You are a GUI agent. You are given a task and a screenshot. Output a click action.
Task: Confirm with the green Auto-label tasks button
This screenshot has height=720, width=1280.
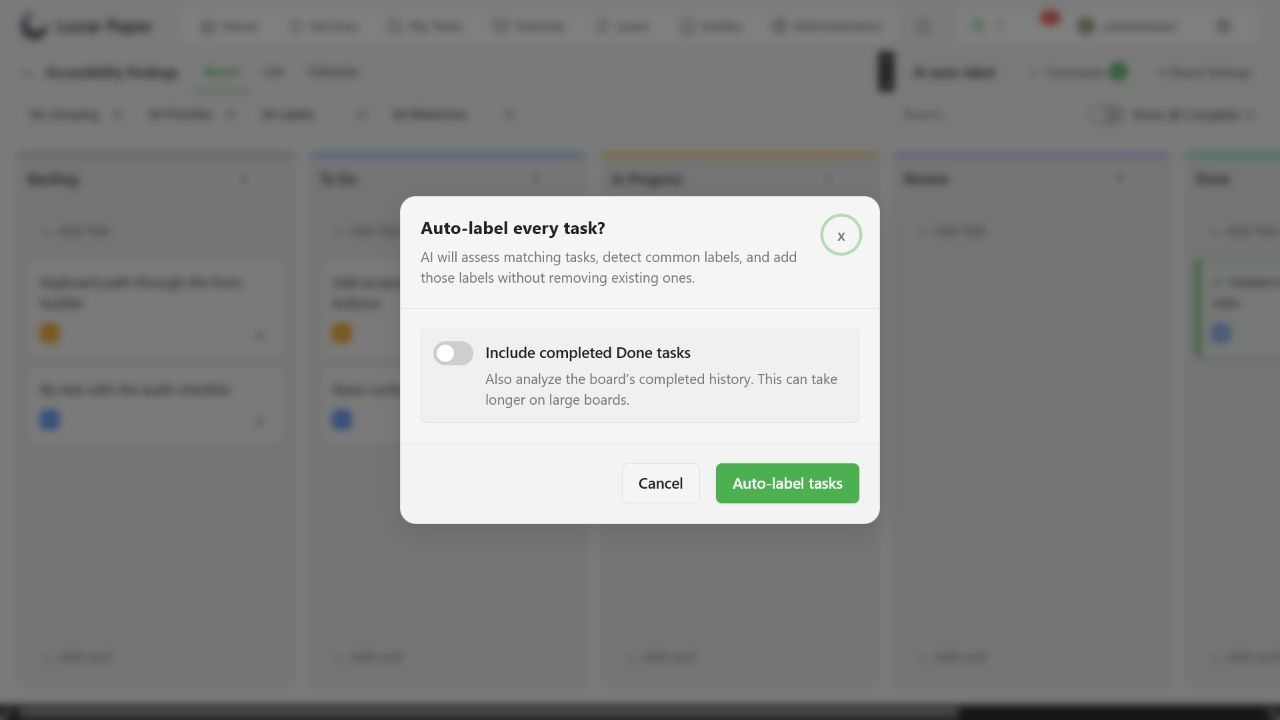[787, 483]
